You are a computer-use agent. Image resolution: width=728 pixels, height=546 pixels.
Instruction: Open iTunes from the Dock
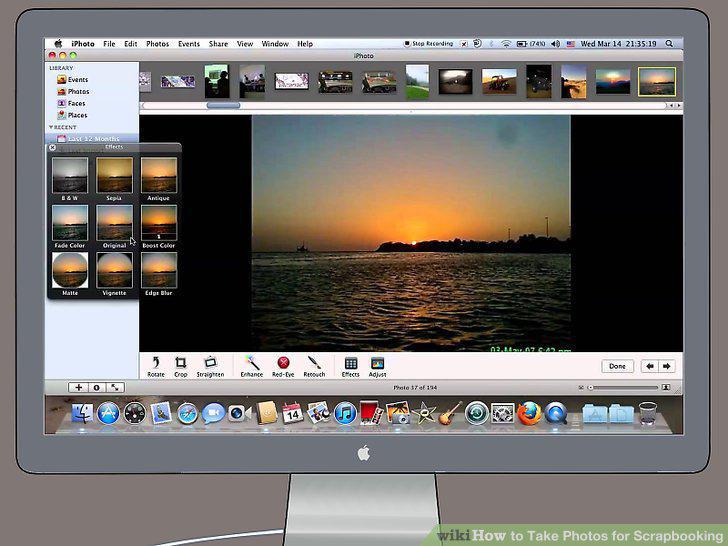tap(345, 413)
